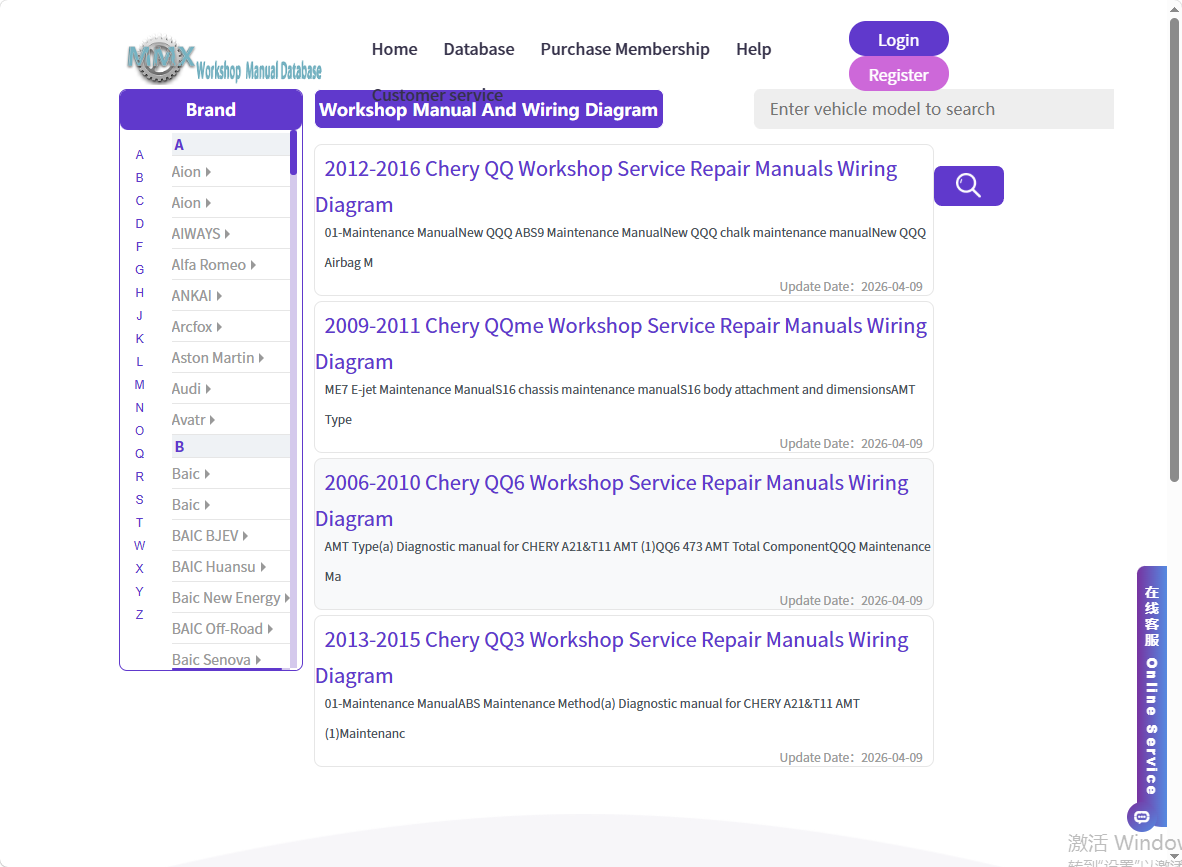
Task: Click the magnifier search button
Action: click(x=968, y=185)
